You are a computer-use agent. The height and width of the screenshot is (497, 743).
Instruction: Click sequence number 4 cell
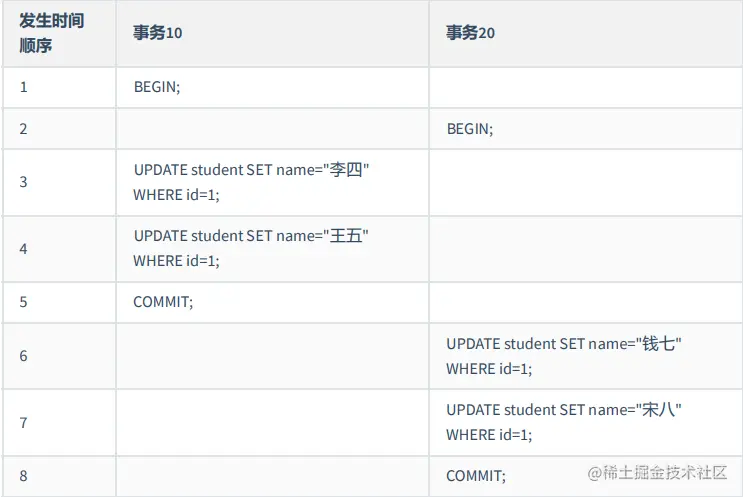24,248
